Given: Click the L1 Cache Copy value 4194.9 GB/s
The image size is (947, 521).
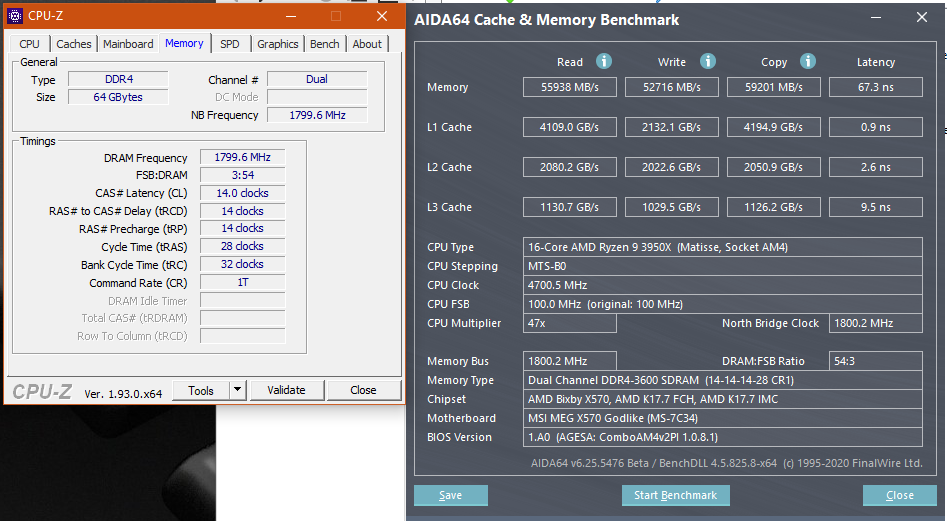Looking at the screenshot, I should click(774, 127).
